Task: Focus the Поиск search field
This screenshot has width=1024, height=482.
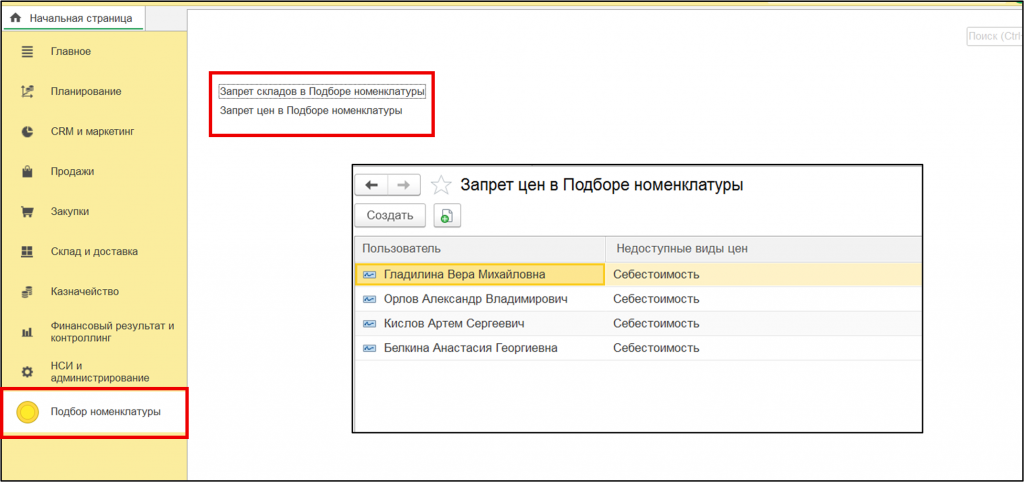Action: pyautogui.click(x=994, y=37)
